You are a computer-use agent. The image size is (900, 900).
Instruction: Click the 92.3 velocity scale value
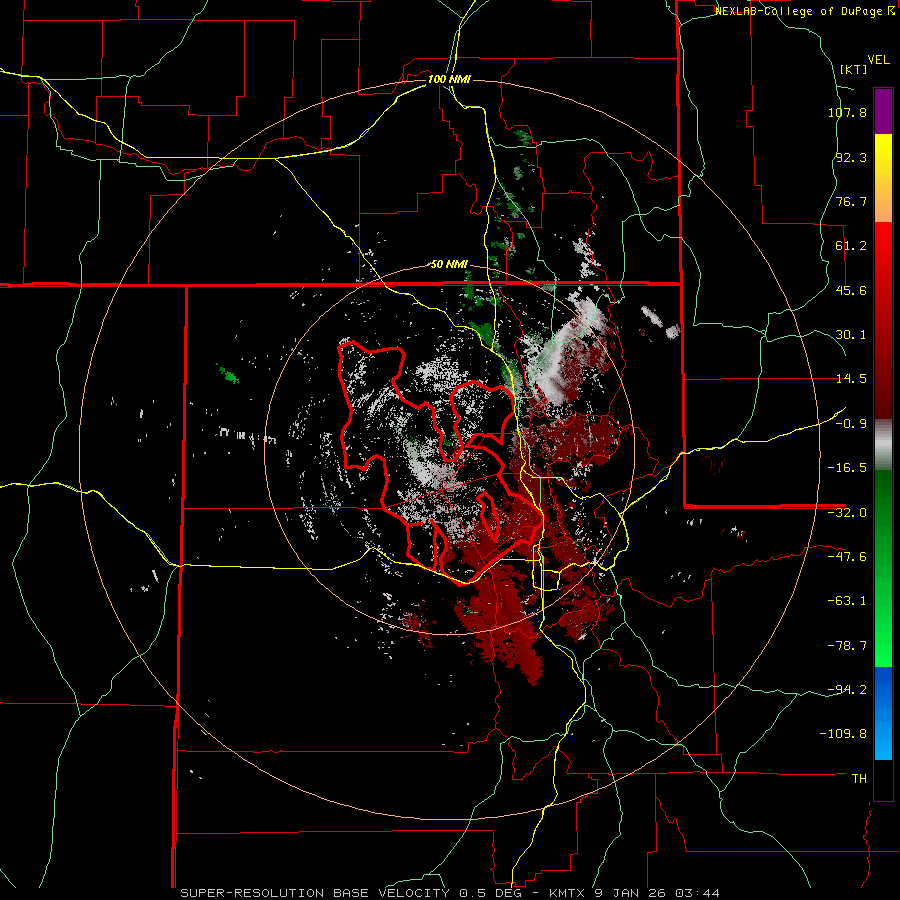(851, 157)
